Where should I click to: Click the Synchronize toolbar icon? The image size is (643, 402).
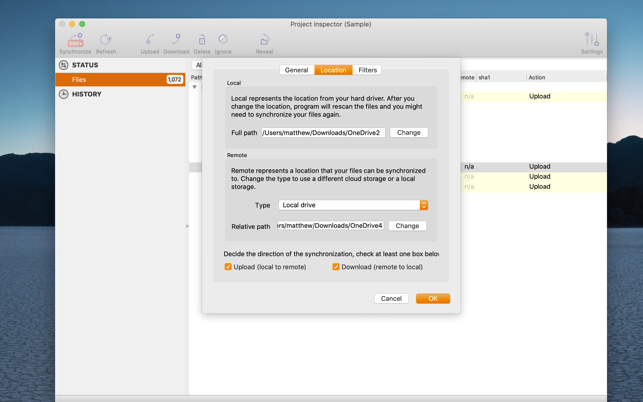coord(75,41)
